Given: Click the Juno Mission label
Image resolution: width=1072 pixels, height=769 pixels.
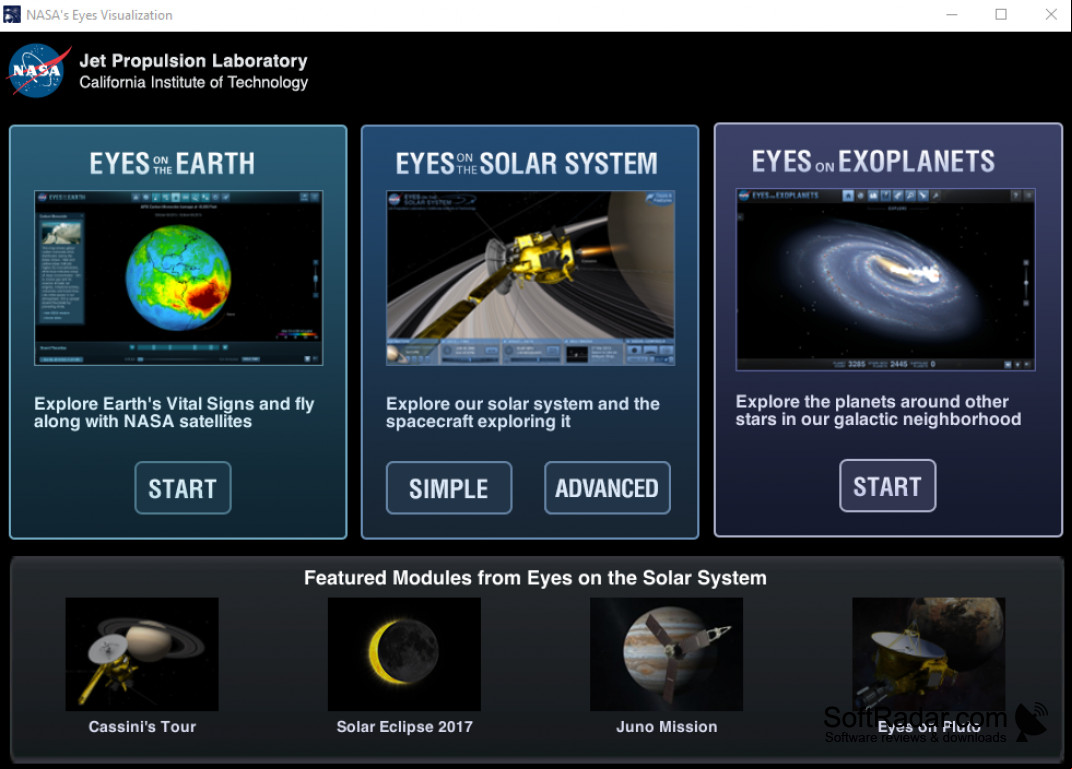Looking at the screenshot, I should [x=667, y=727].
